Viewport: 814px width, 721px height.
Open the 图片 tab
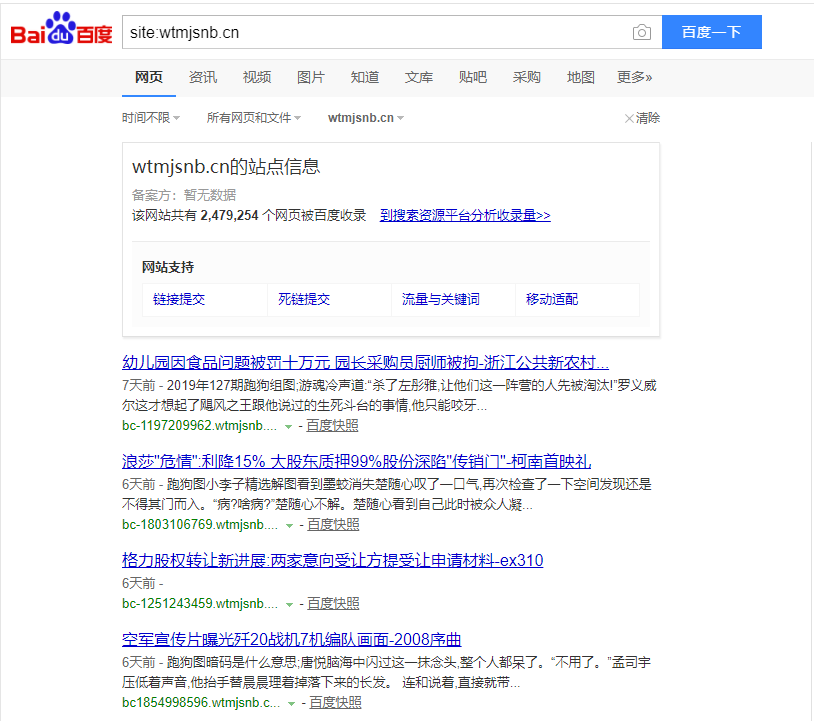(311, 77)
